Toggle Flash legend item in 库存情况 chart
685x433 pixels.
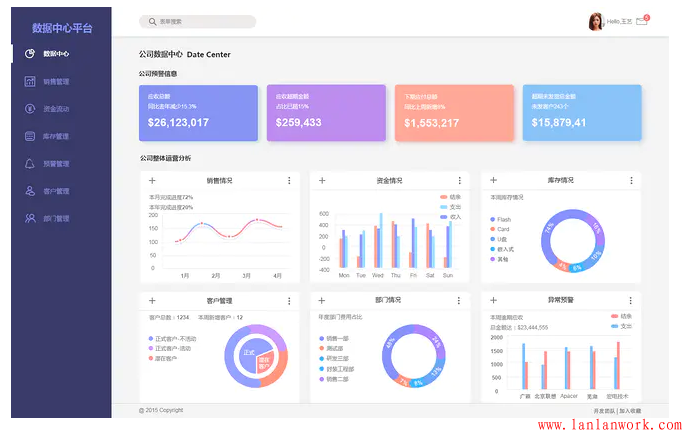click(502, 219)
